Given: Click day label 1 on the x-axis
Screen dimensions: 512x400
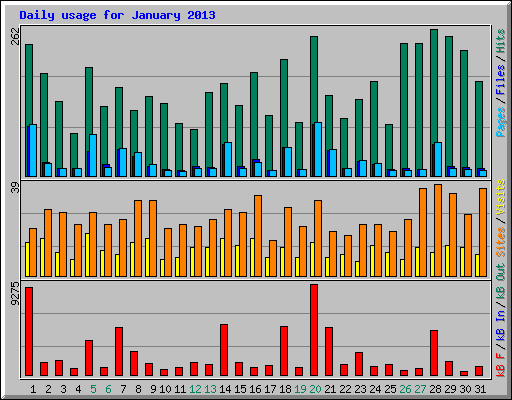Looking at the screenshot, I should (x=33, y=389).
